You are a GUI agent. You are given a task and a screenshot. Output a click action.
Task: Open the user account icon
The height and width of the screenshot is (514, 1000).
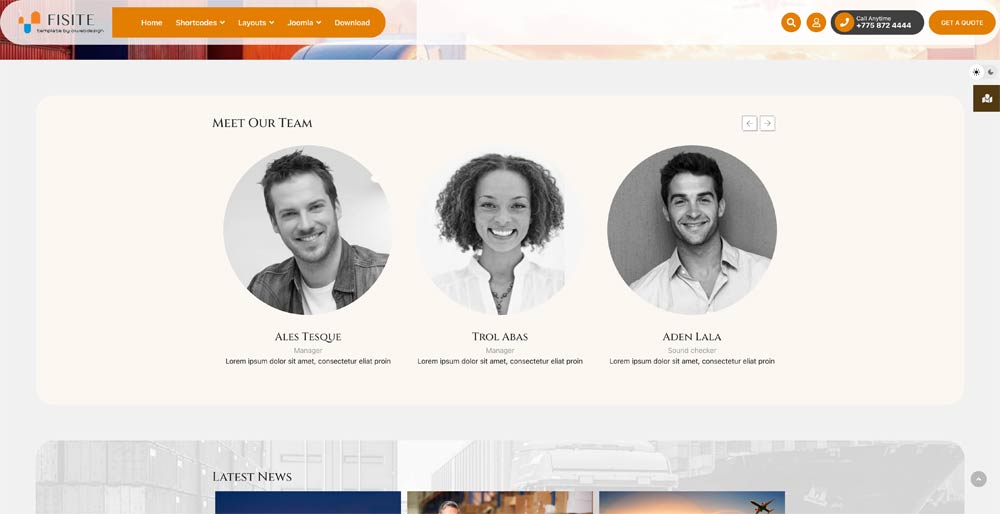pyautogui.click(x=816, y=22)
